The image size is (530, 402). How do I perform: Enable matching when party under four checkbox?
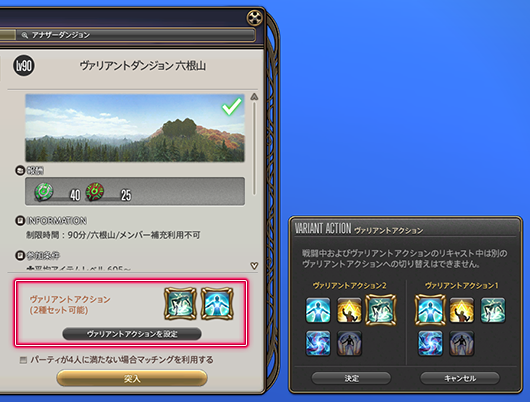tap(23, 360)
